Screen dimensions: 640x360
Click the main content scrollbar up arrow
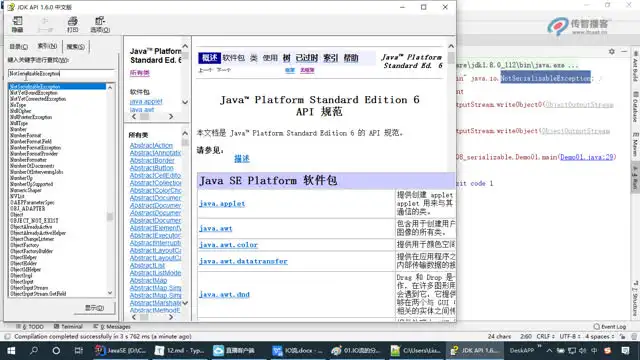tap(451, 46)
